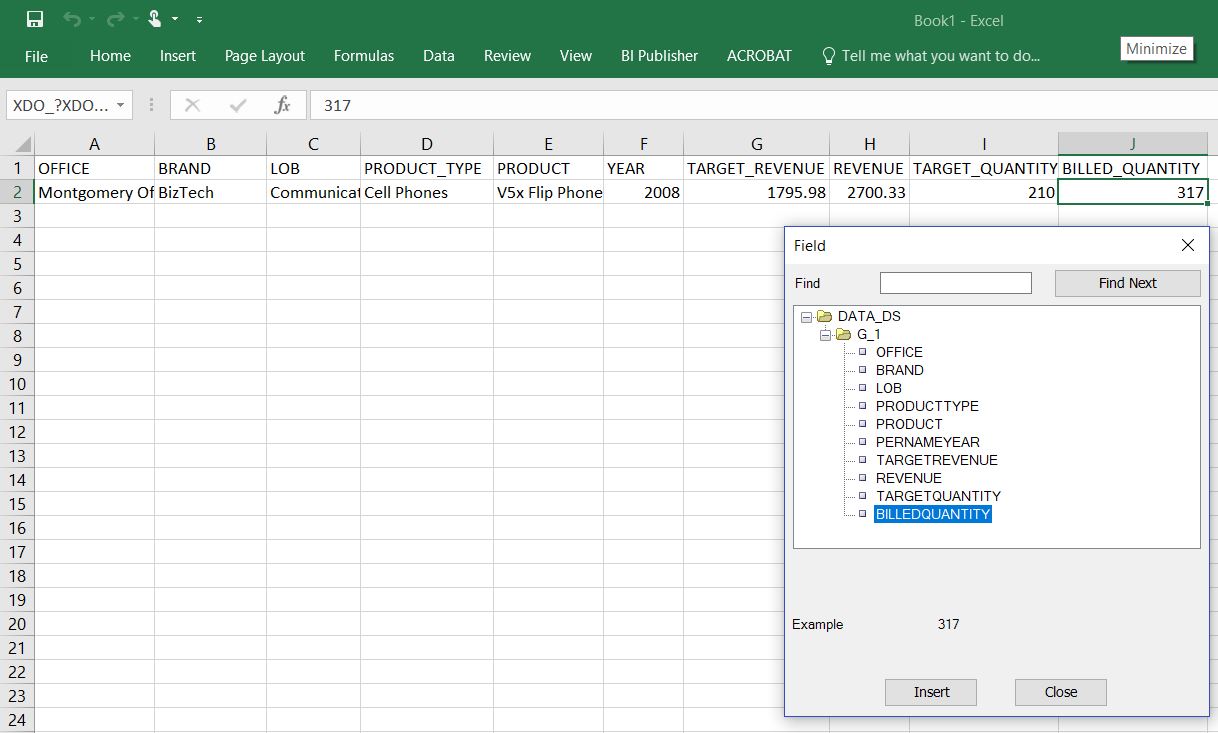The image size is (1218, 733).
Task: Select the OFFICE field node
Action: tap(899, 352)
